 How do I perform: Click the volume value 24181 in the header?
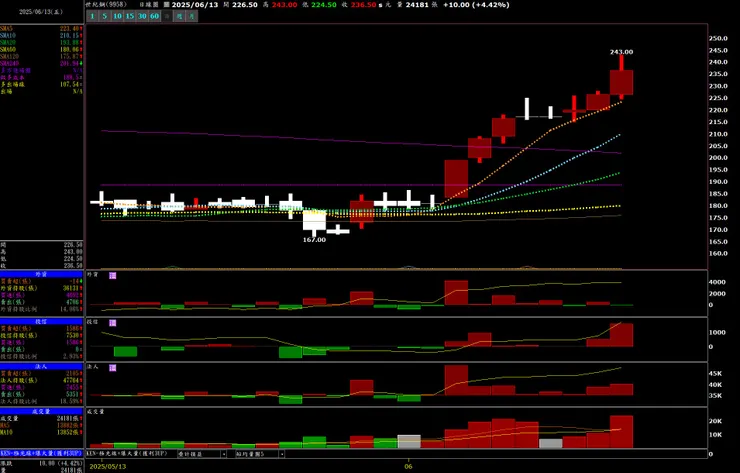[416, 5]
